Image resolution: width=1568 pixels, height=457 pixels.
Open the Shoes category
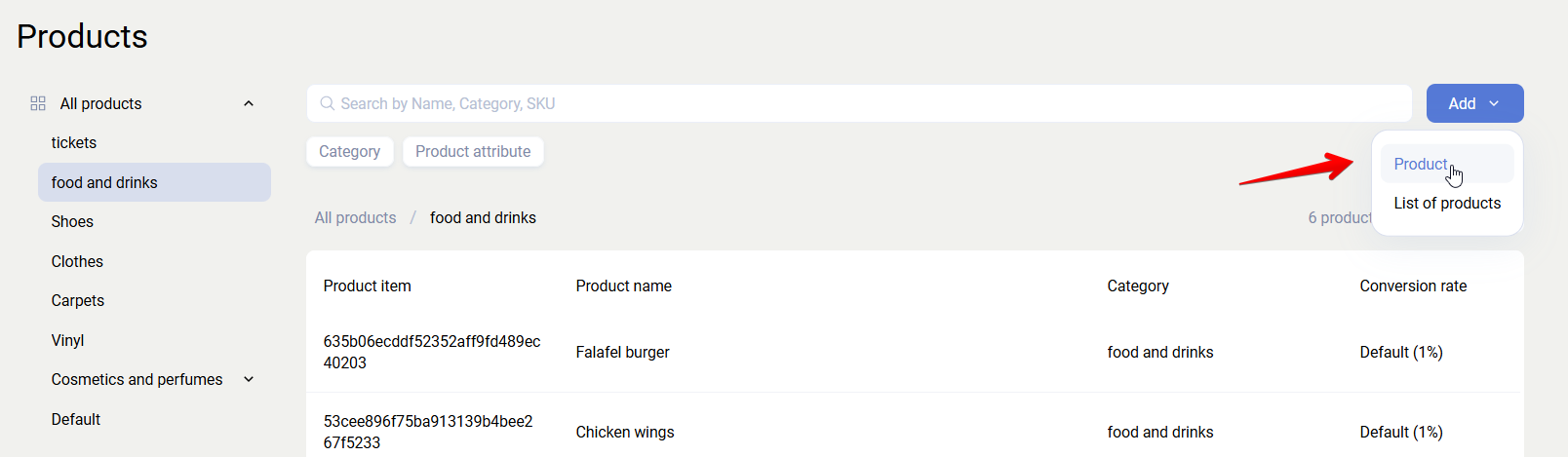72,221
